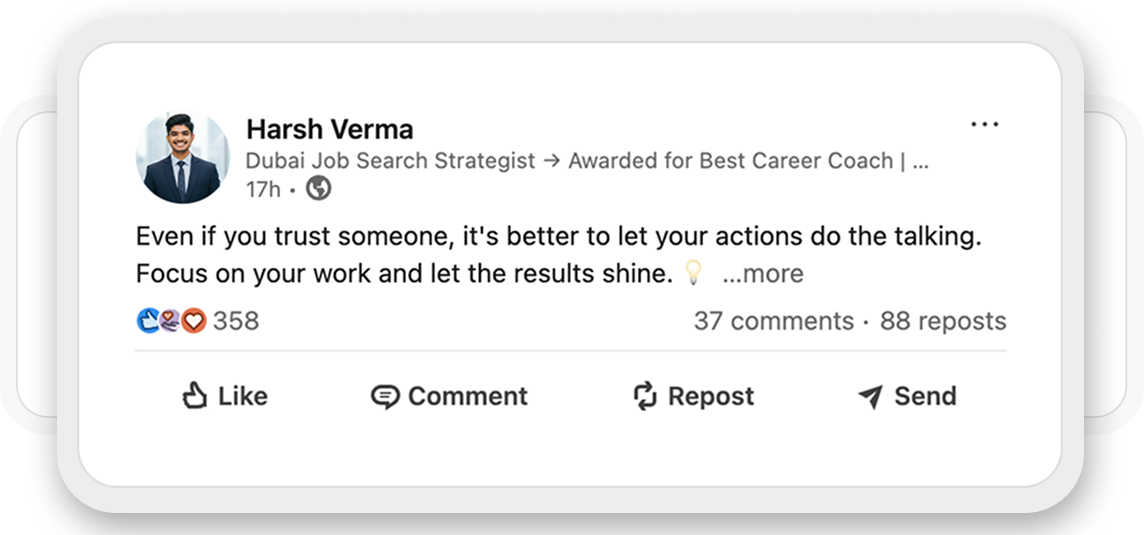The height and width of the screenshot is (535, 1144).
Task: Click the red heart love reaction icon
Action: [193, 321]
